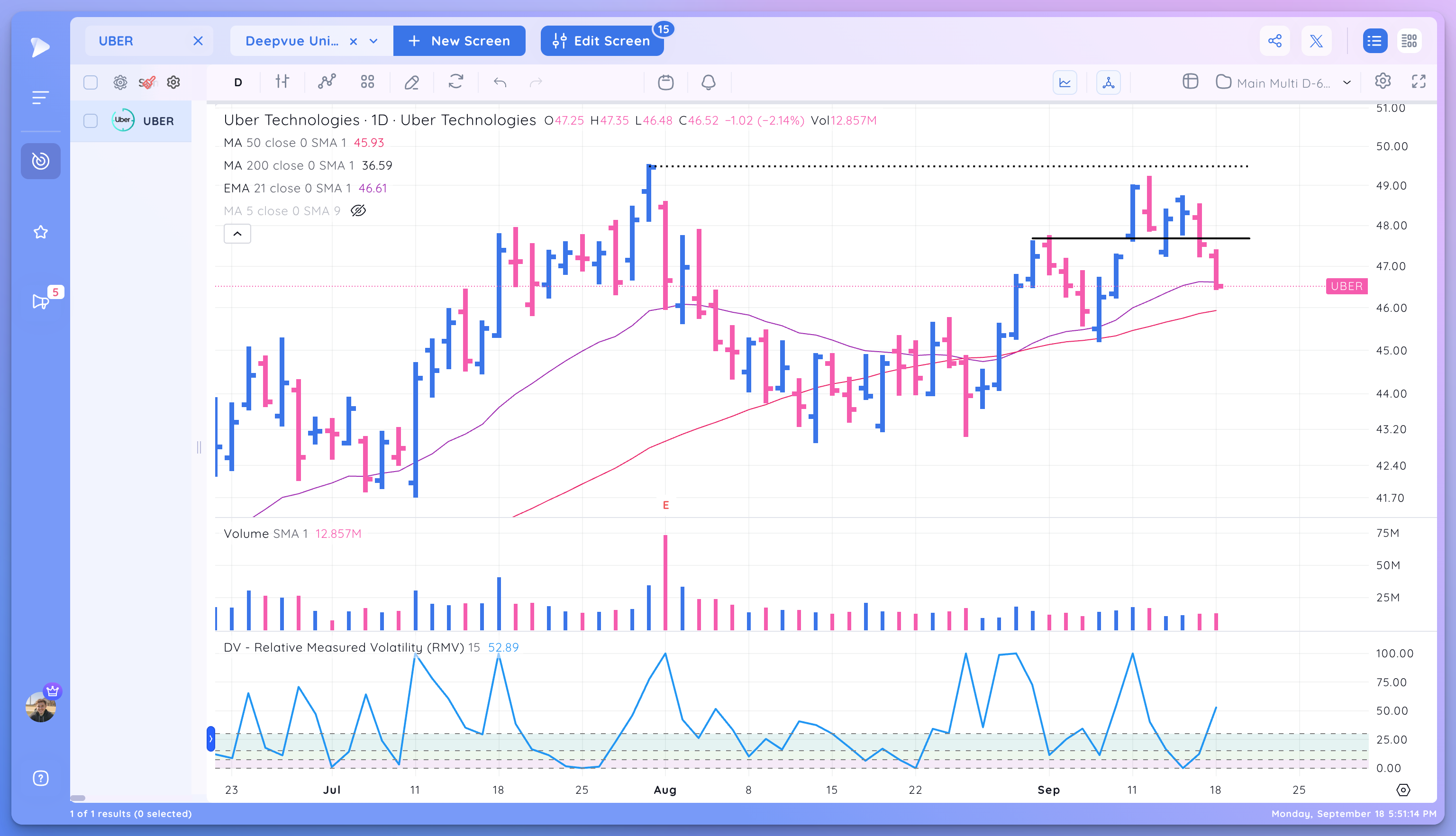Screen dimensions: 1456x836
Task: Tick the UBER row checkbox
Action: 91,120
